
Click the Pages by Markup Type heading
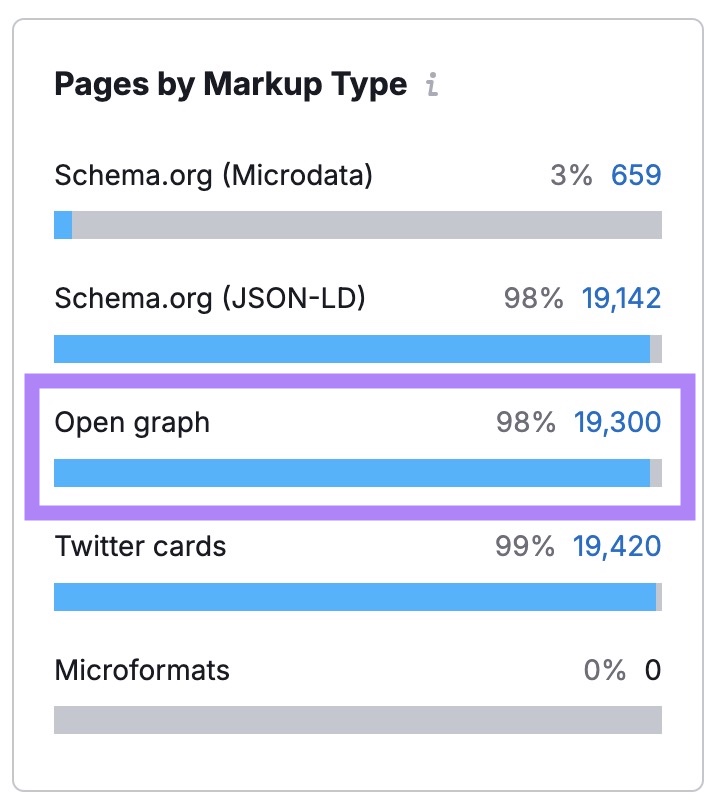tap(232, 85)
